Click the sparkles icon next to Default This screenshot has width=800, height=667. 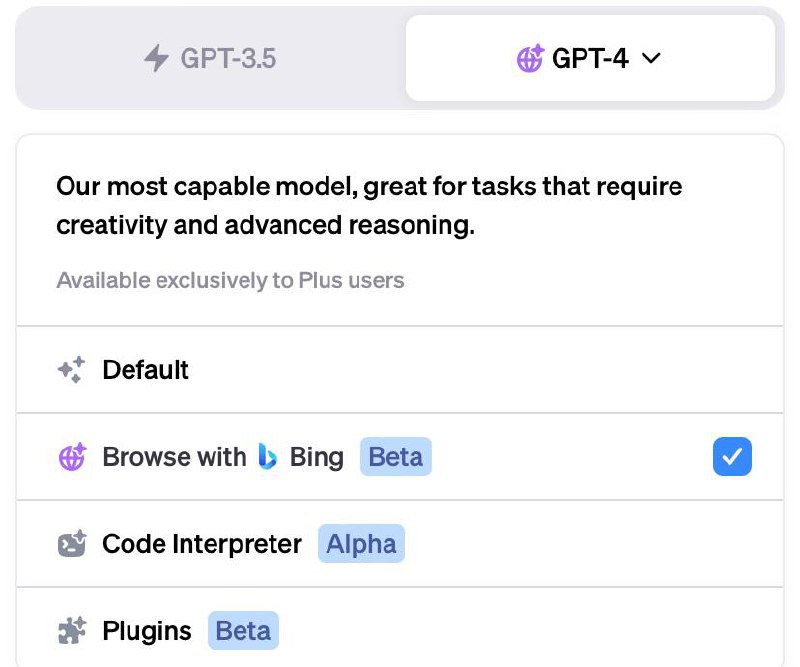(71, 370)
